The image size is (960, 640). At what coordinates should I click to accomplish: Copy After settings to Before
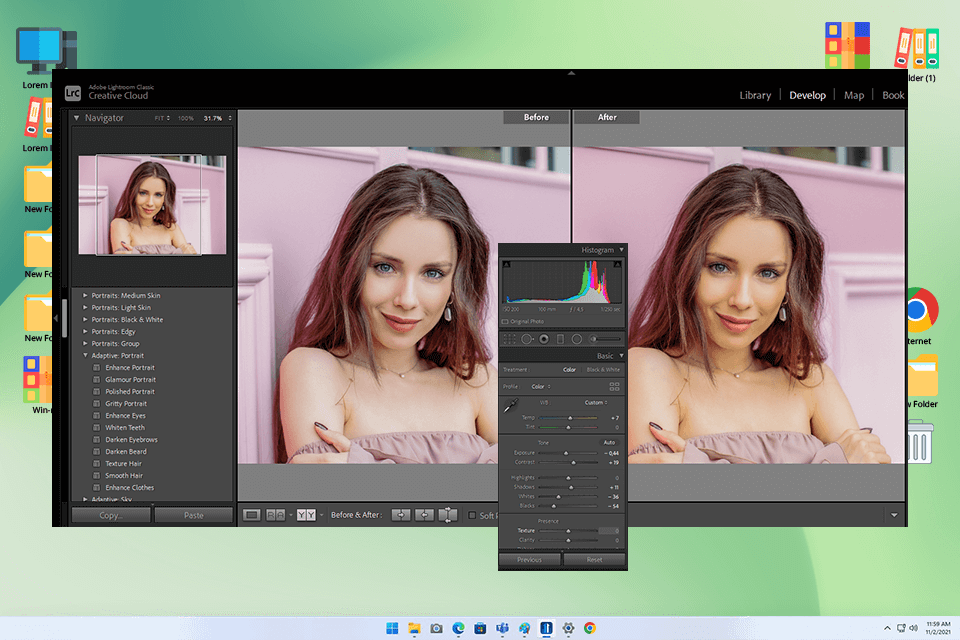tap(424, 515)
